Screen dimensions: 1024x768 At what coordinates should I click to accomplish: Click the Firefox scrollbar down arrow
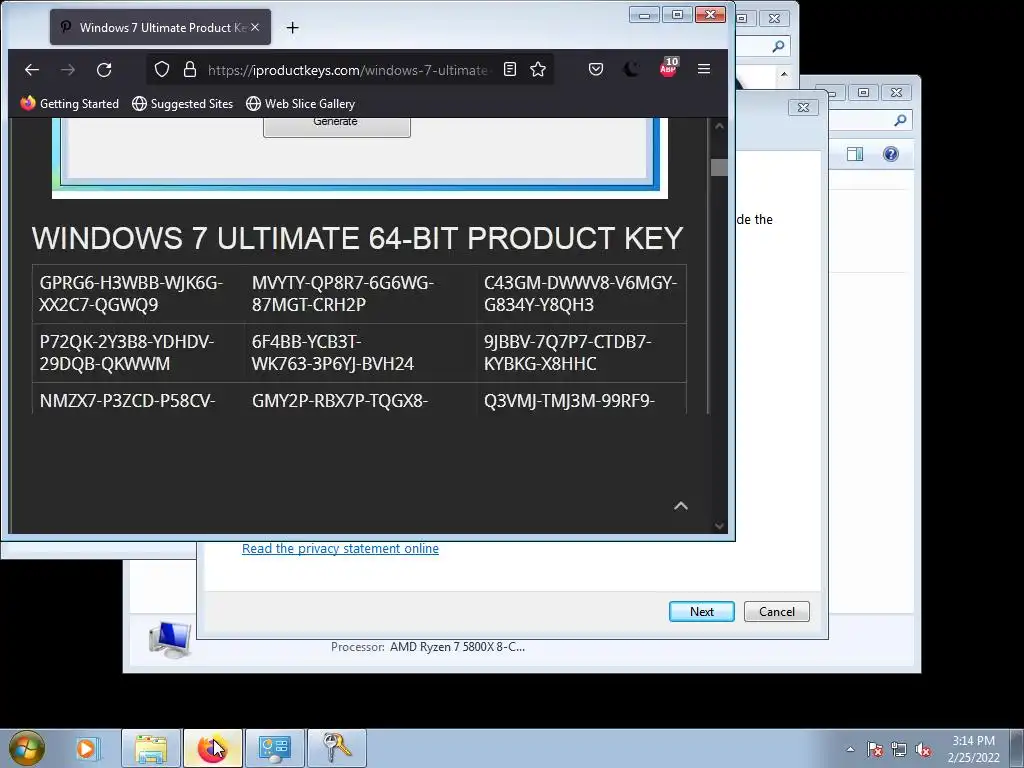click(x=719, y=526)
